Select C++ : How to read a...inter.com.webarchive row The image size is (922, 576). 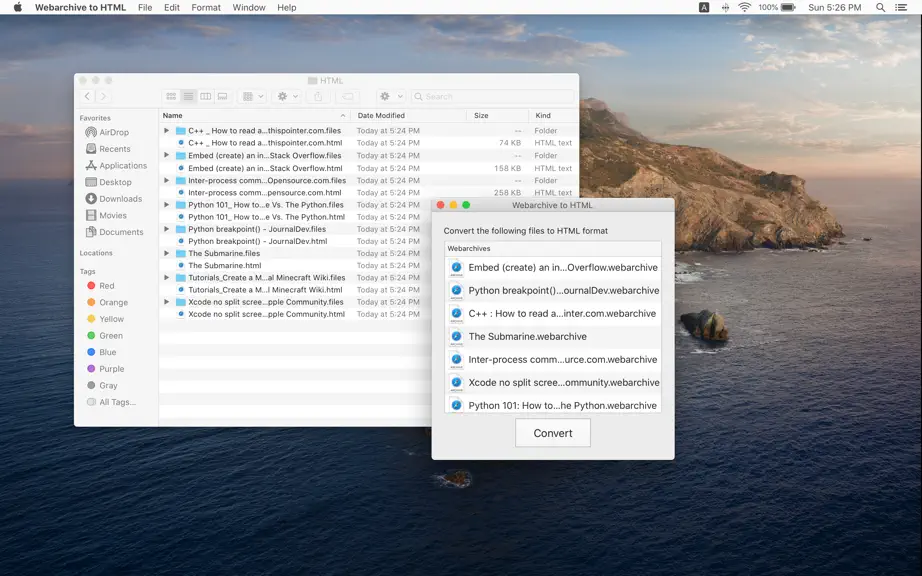553,313
